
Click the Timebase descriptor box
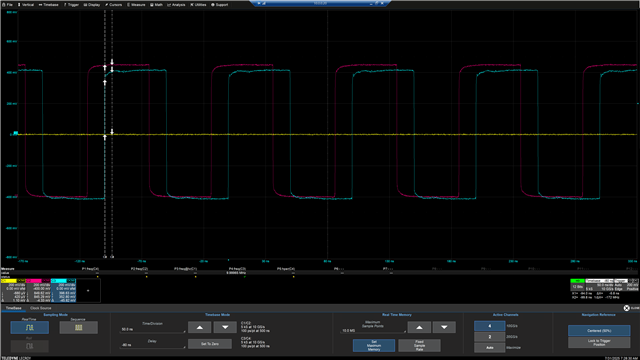599,285
